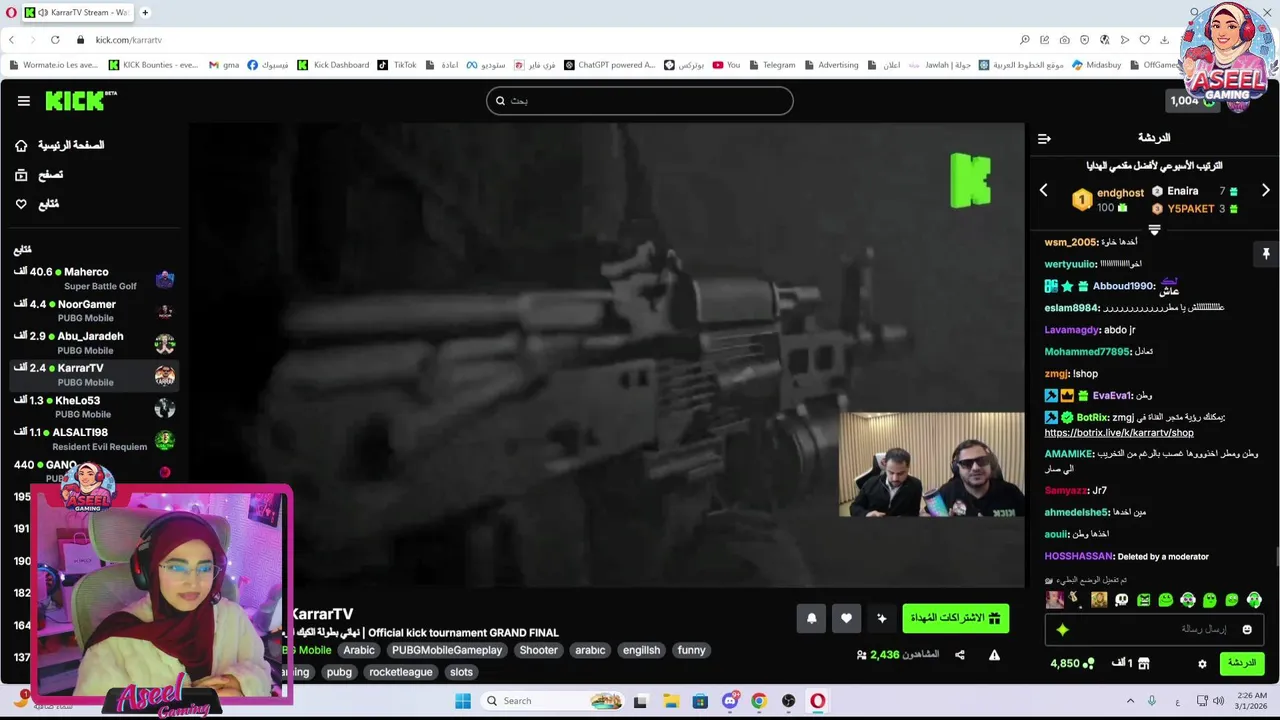Click the browser back arrow
Screen dimensions: 1280x720
click(x=12, y=40)
